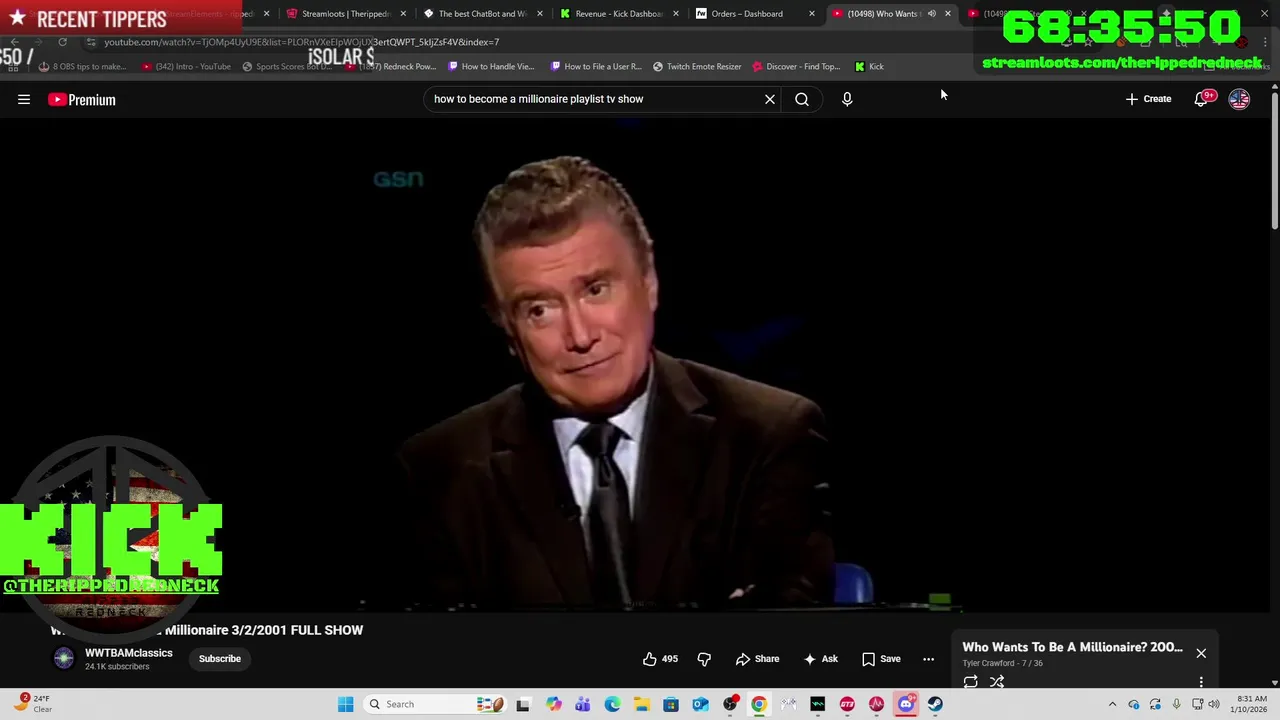Go to YouTube Premium home logo

pyautogui.click(x=82, y=99)
